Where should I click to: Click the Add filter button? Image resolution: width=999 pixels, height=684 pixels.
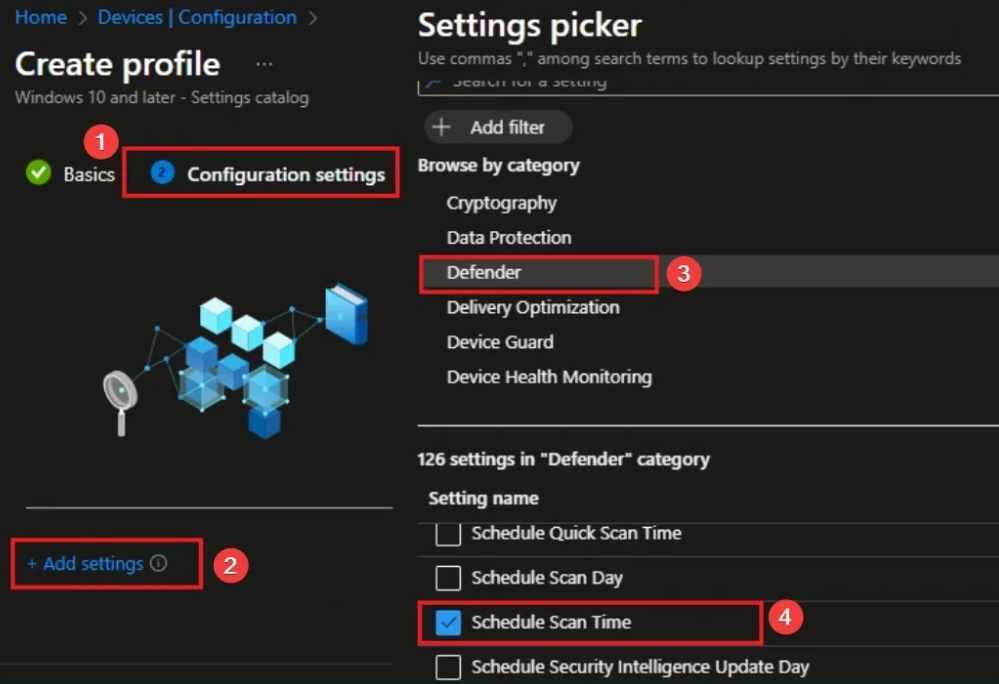[x=498, y=127]
